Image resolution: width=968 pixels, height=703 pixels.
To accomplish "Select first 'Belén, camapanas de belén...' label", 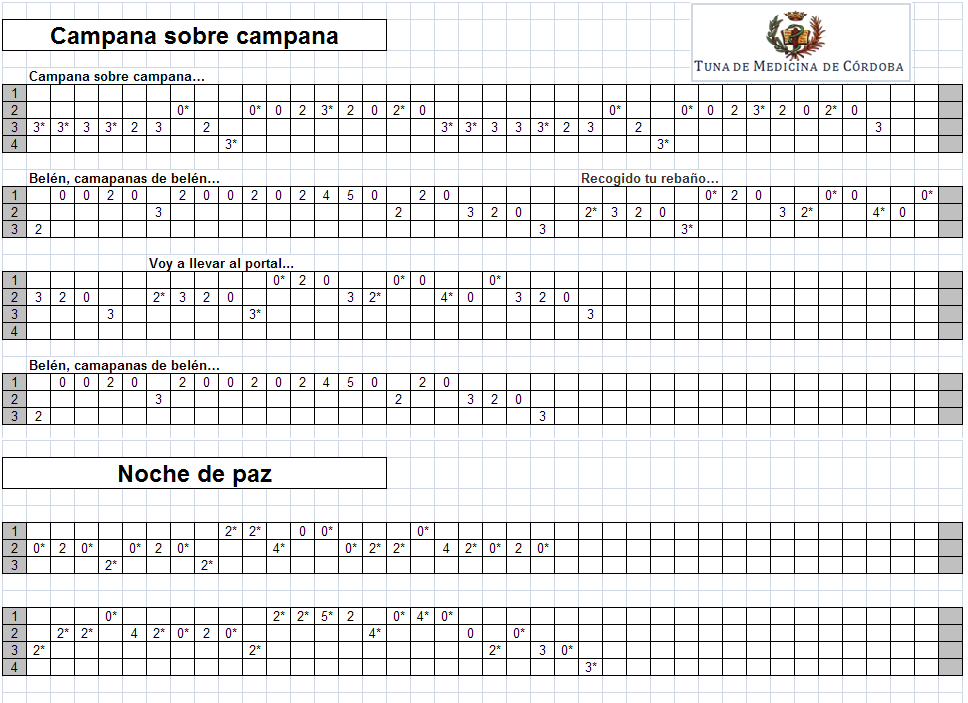I will point(124,178).
